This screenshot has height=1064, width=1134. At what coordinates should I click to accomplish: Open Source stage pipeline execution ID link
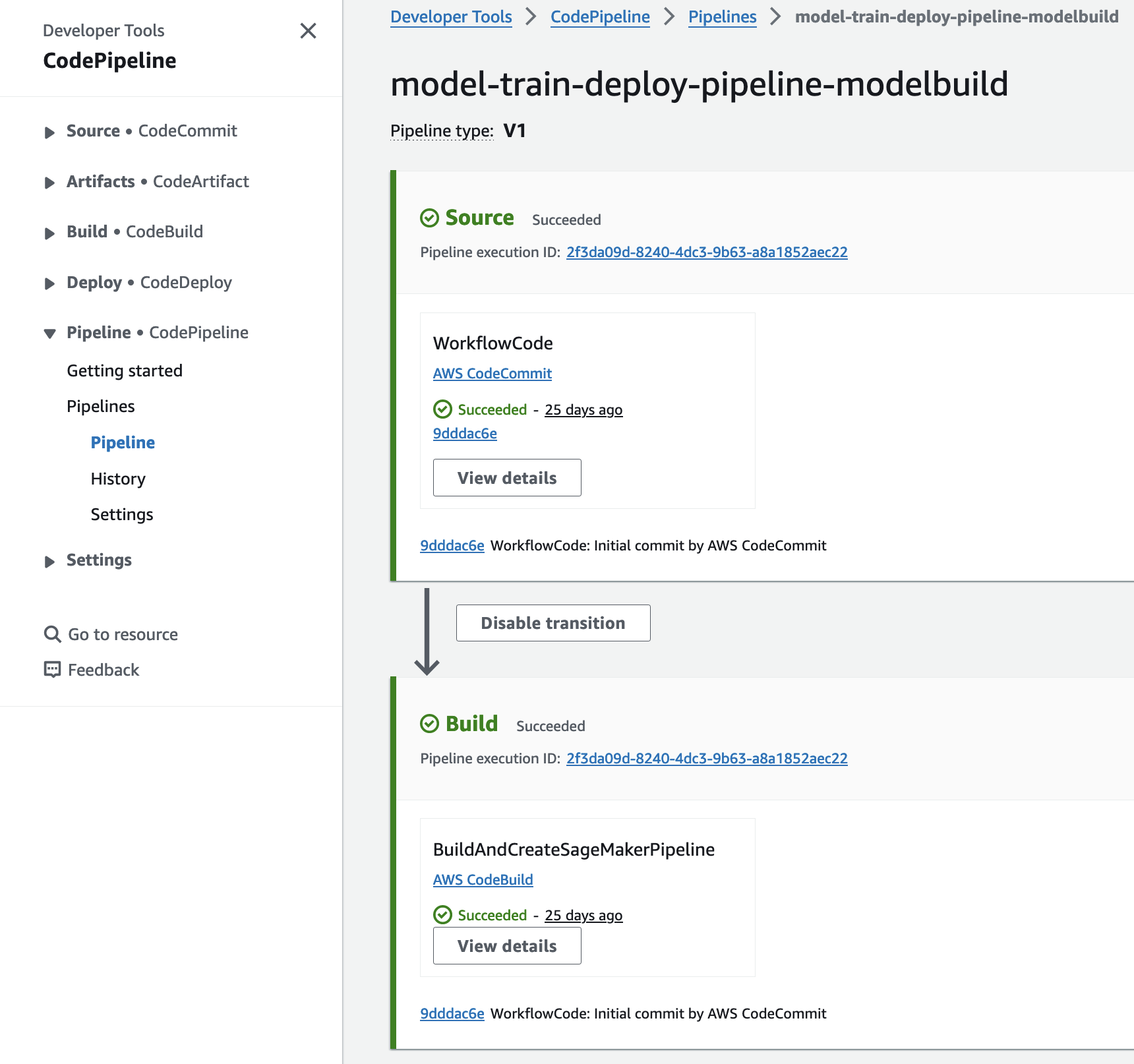click(707, 252)
